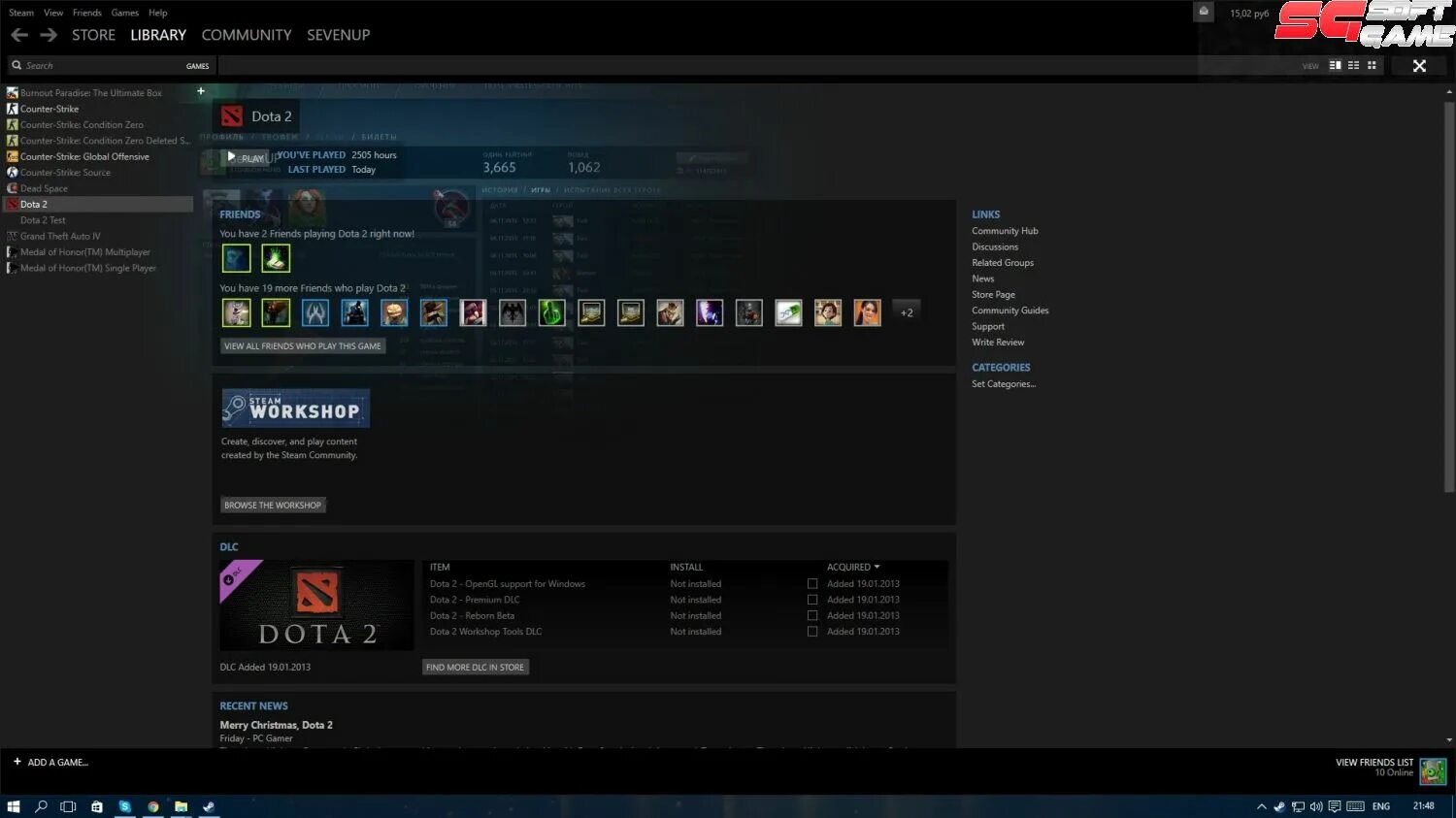This screenshot has width=1456, height=818.
Task: Open the last friend avatar before +2
Action: click(867, 312)
